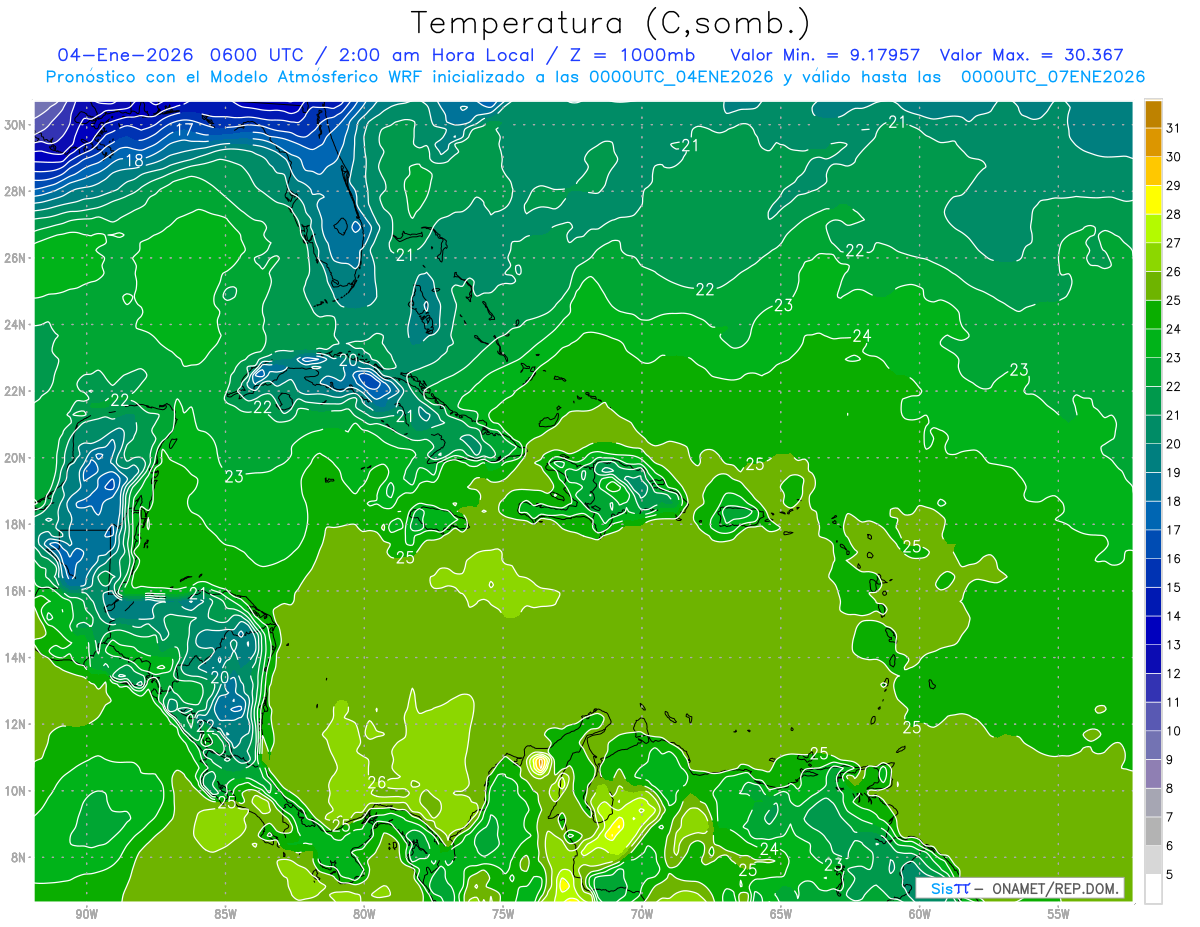The height and width of the screenshot is (927, 1200).
Task: Click the "24N" latitude axis label
Action: (16, 325)
